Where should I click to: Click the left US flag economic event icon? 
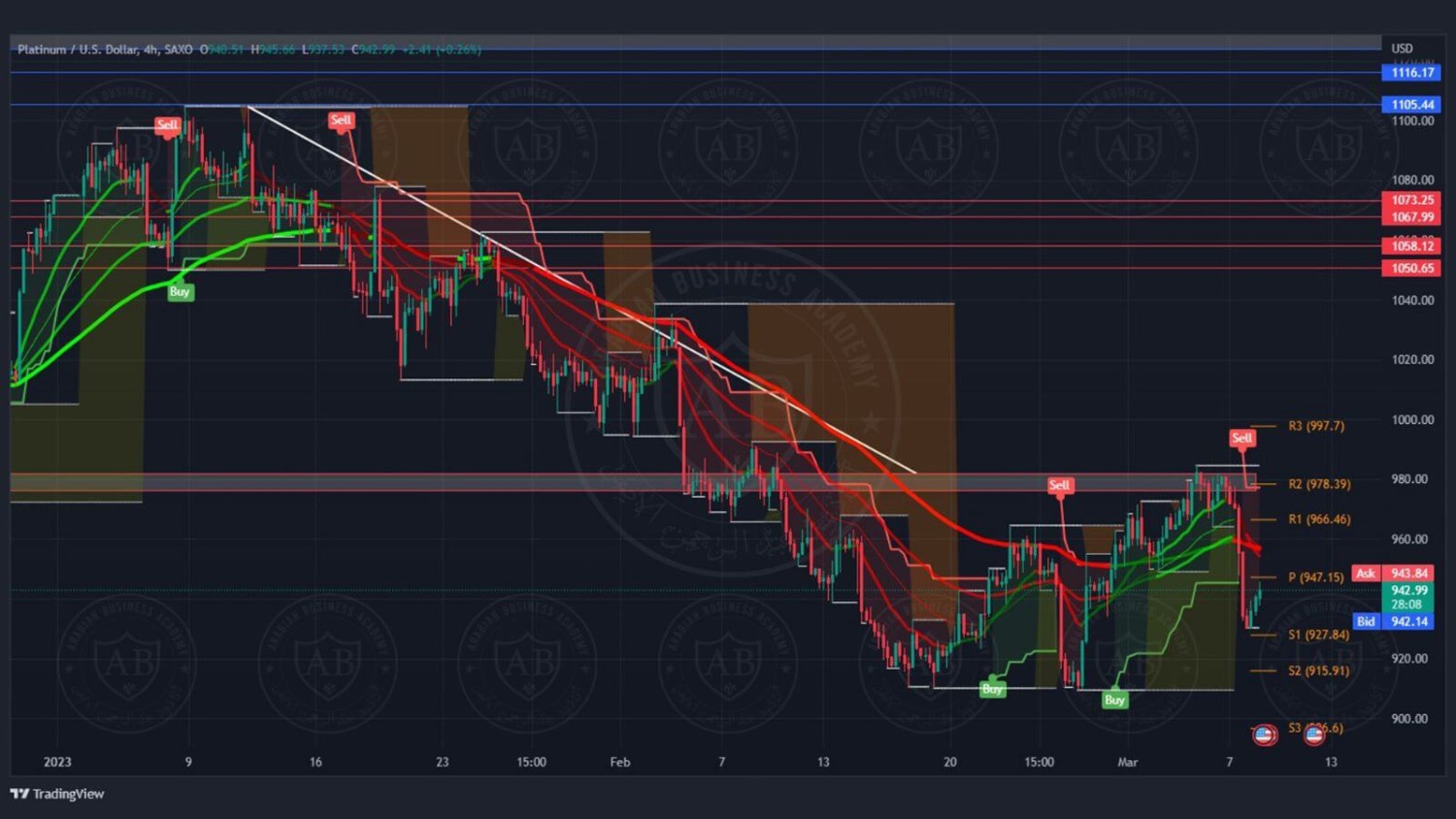click(x=1264, y=735)
